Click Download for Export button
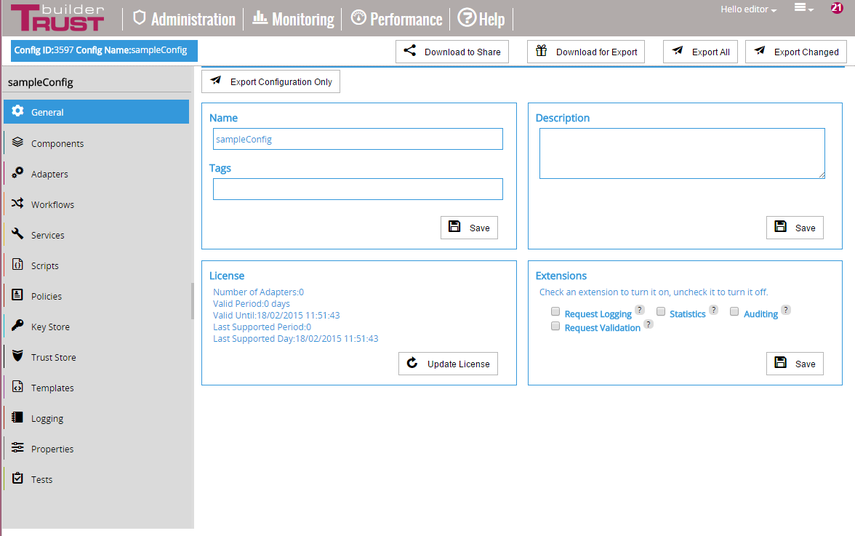This screenshot has width=855, height=536. pos(586,52)
